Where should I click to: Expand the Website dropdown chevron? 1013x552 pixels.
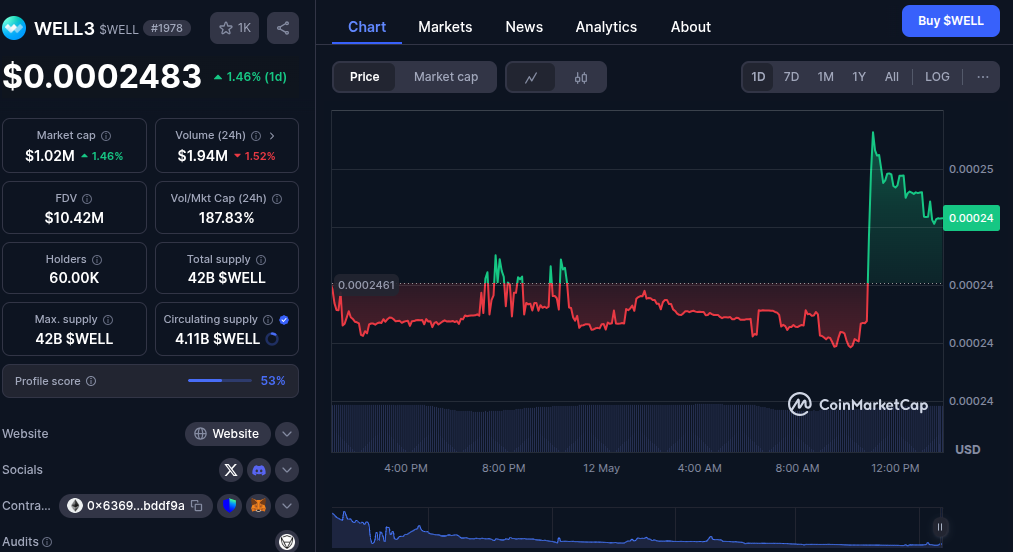(x=287, y=434)
